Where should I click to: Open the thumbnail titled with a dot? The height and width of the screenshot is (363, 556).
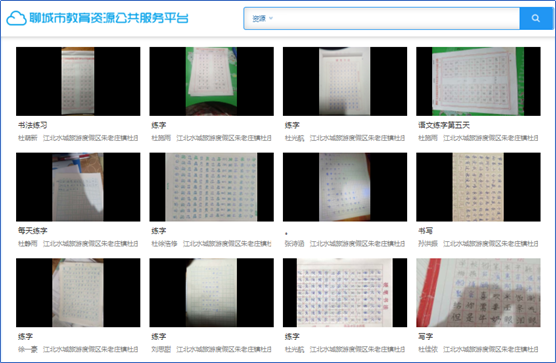coord(345,187)
